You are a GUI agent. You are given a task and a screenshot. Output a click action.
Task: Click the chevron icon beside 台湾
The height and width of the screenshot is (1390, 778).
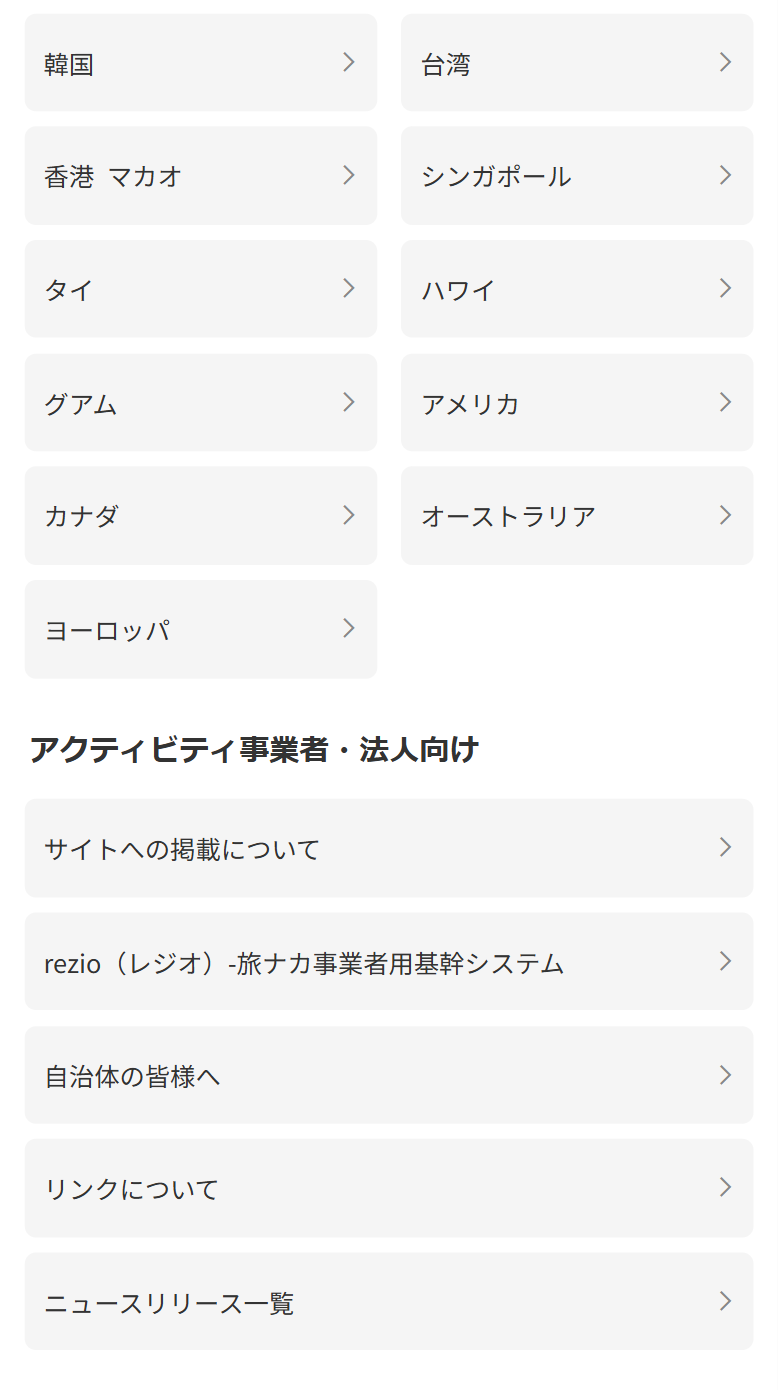[x=725, y=63]
